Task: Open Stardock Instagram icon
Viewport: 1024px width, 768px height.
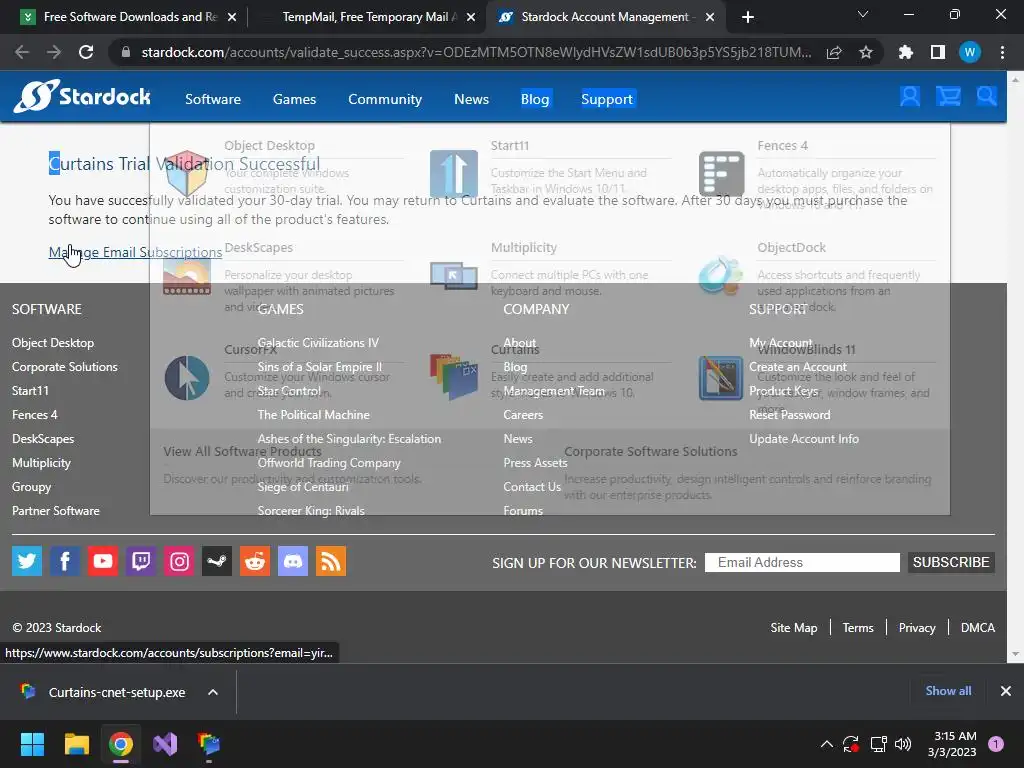Action: pyautogui.click(x=179, y=561)
